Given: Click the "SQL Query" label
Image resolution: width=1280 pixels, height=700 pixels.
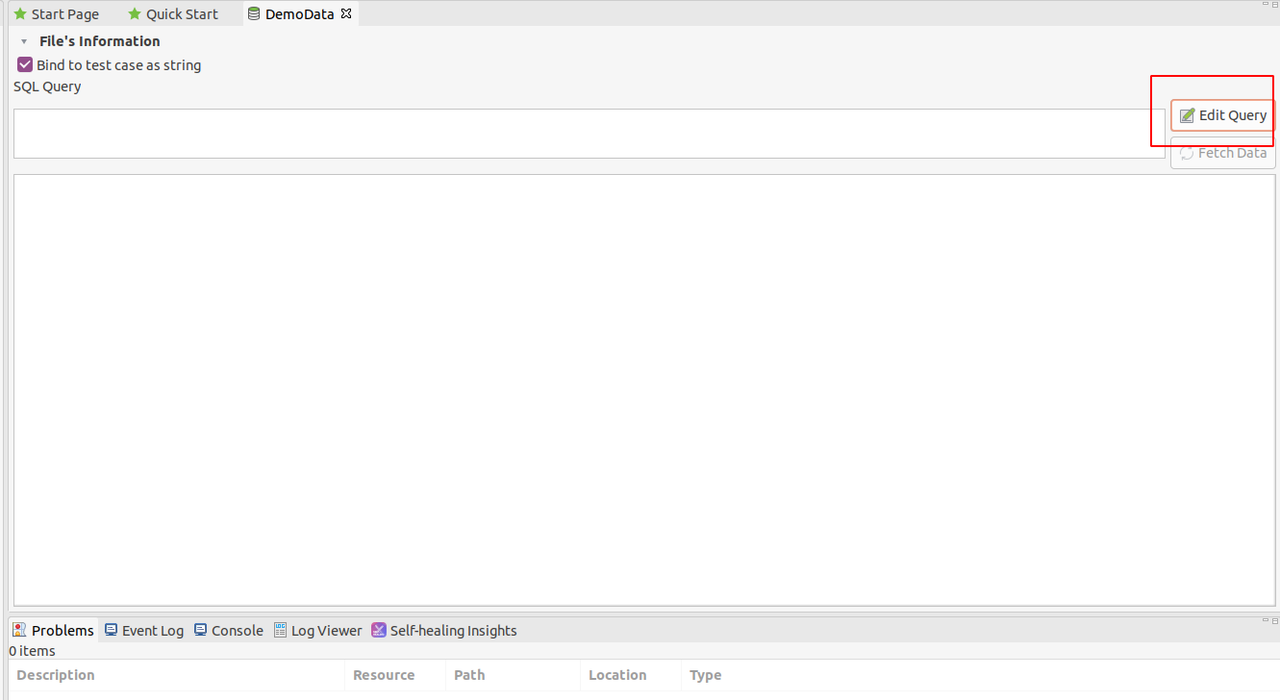Looking at the screenshot, I should (x=47, y=87).
